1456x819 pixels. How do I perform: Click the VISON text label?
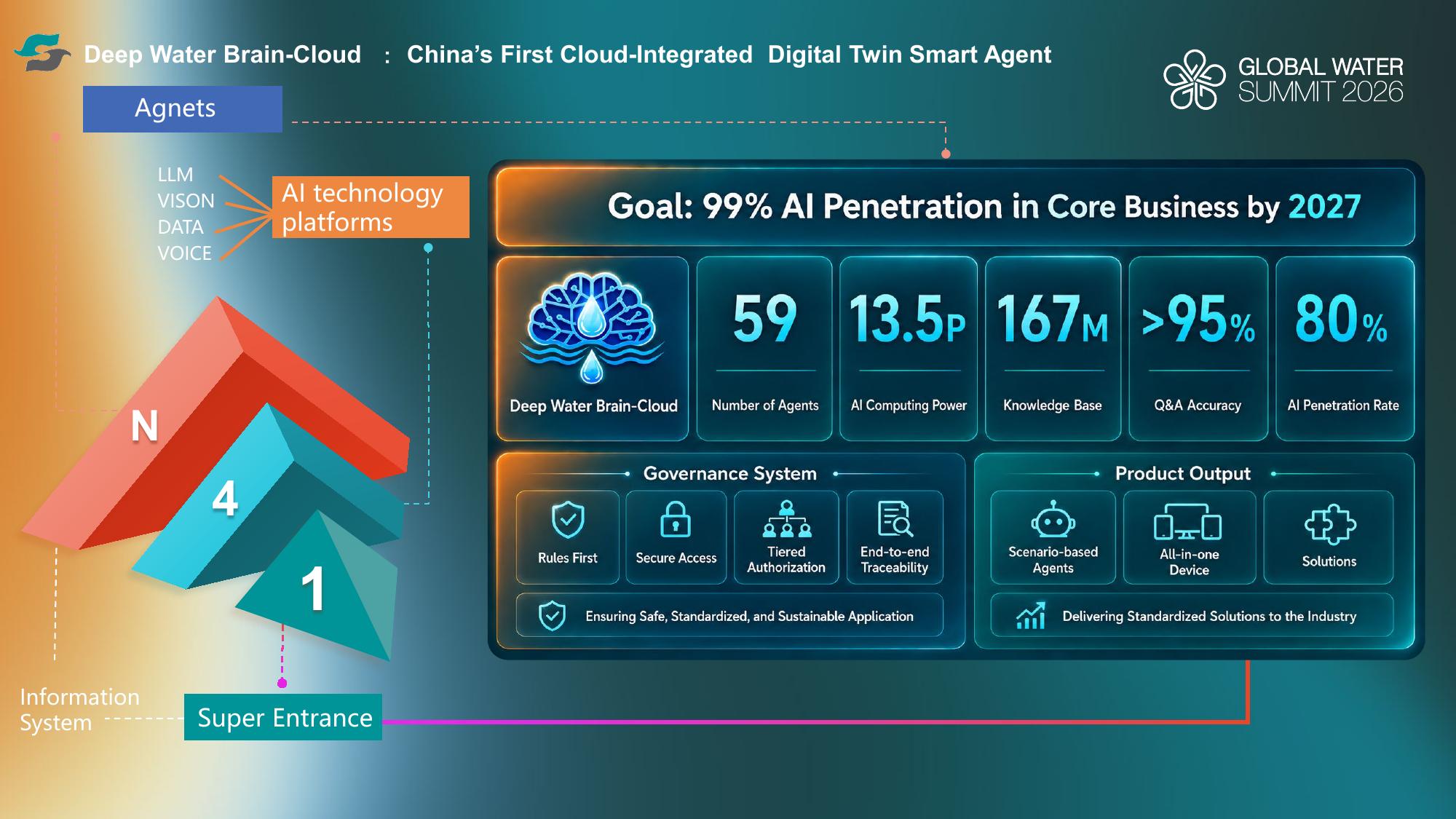[186, 201]
